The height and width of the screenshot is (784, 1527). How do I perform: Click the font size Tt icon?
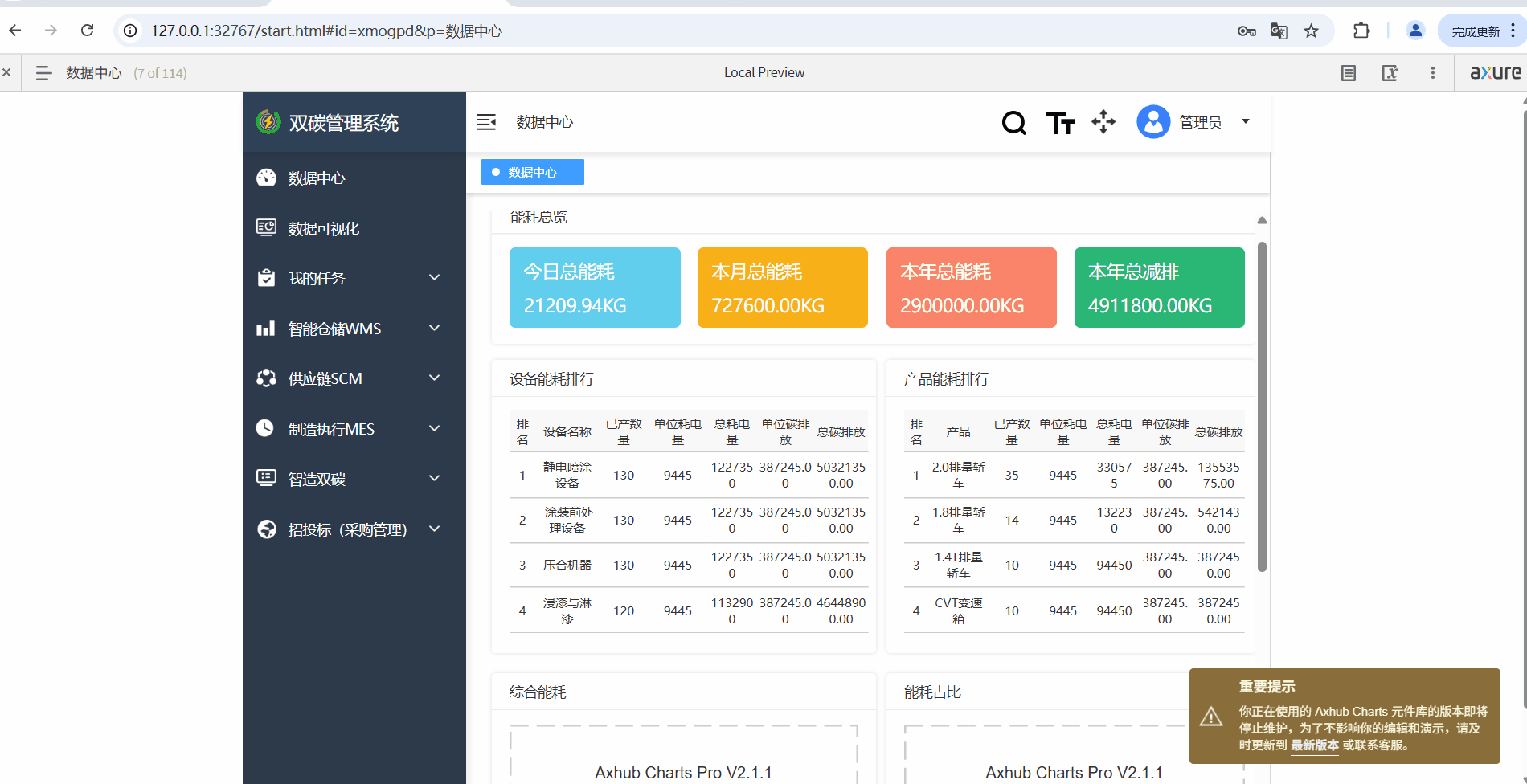coord(1060,123)
